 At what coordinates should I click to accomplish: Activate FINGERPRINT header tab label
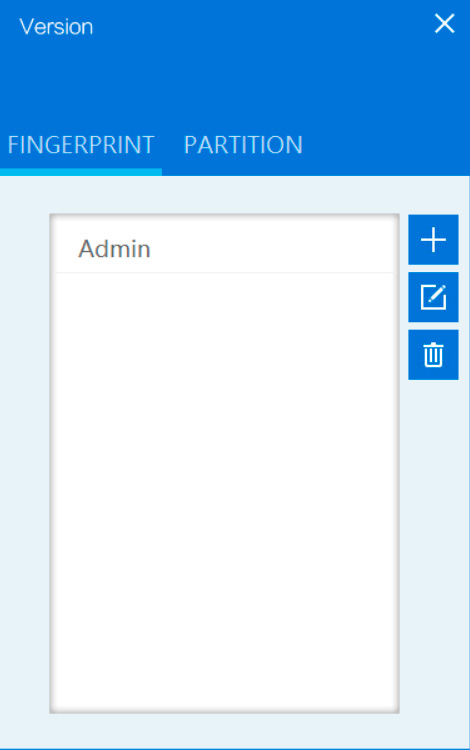point(81,144)
